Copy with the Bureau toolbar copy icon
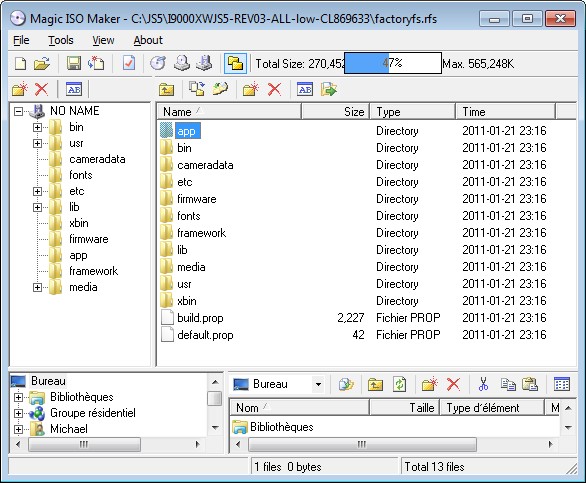586x483 pixels. pyautogui.click(x=508, y=384)
